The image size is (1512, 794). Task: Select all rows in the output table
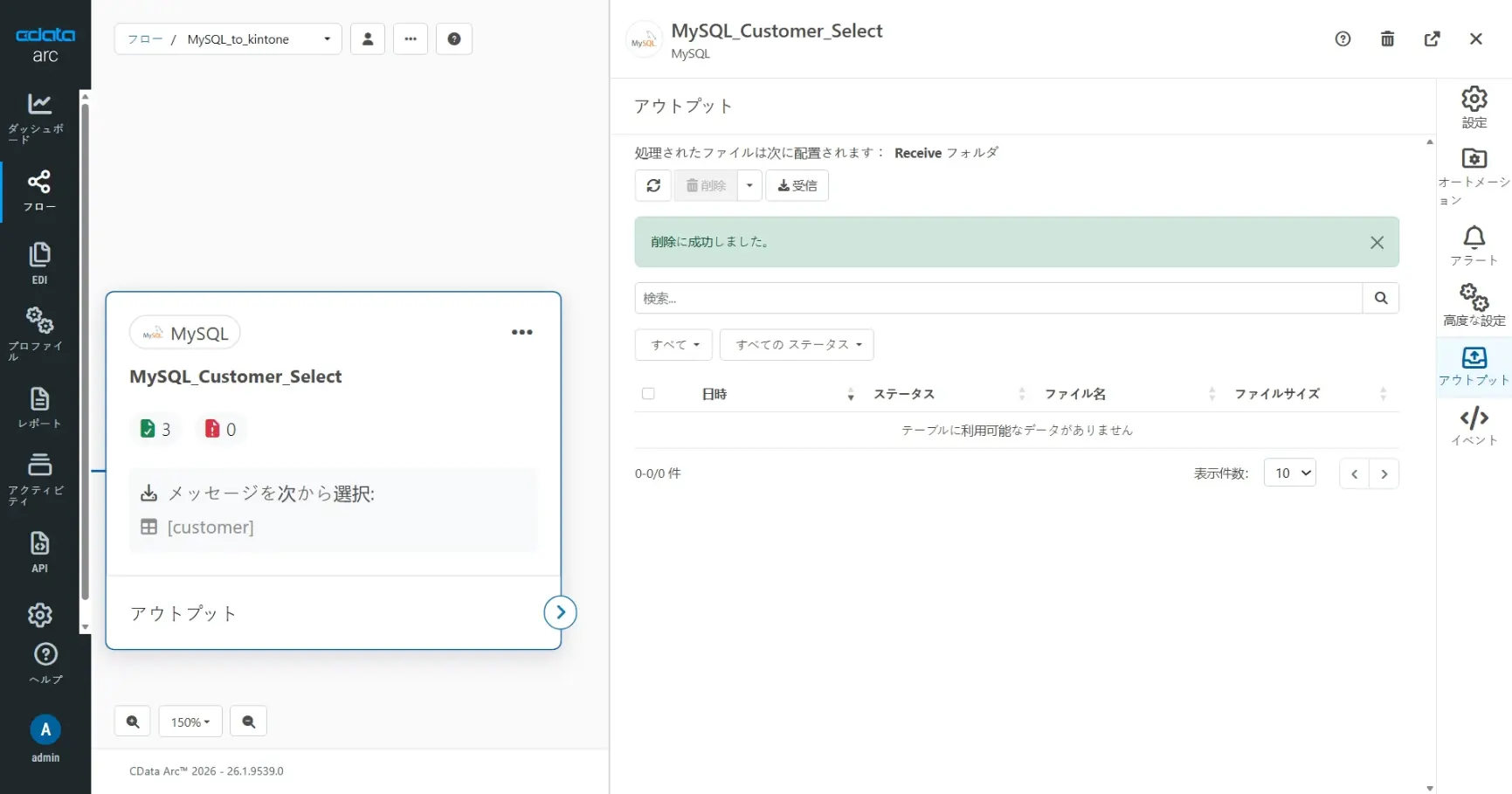click(648, 394)
